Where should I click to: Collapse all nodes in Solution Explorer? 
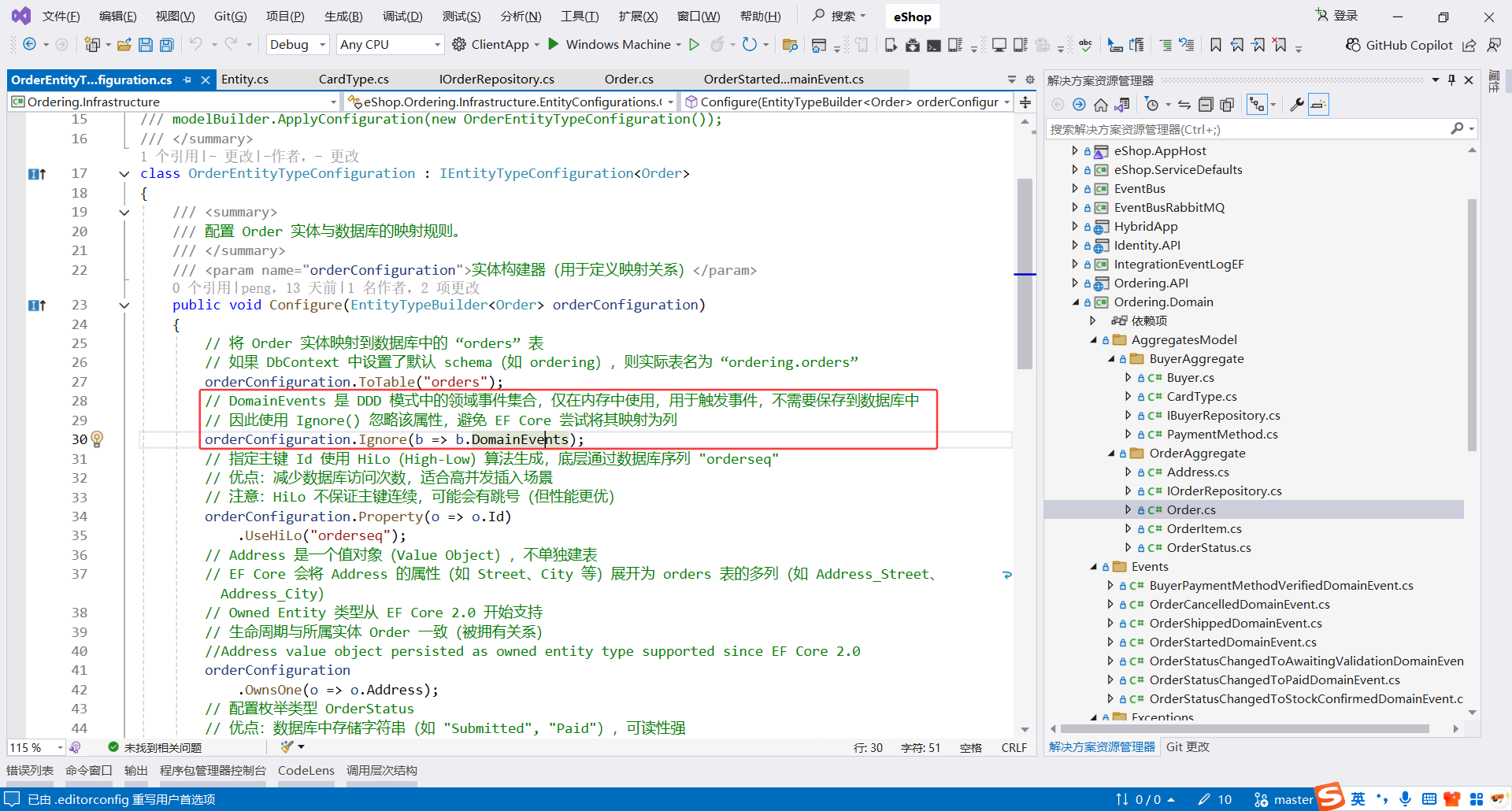point(1206,105)
